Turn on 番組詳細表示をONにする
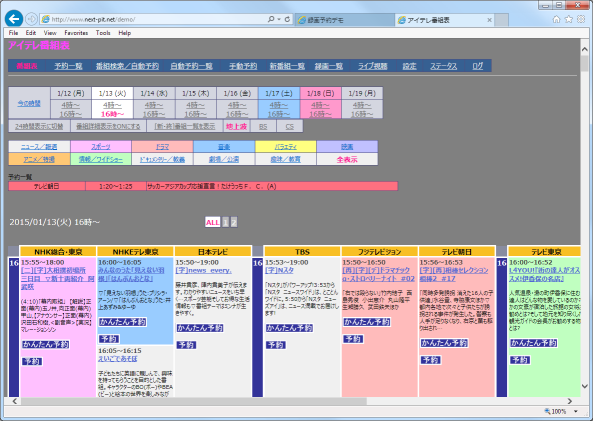Screen dimensions: 593x421 [x=108, y=126]
